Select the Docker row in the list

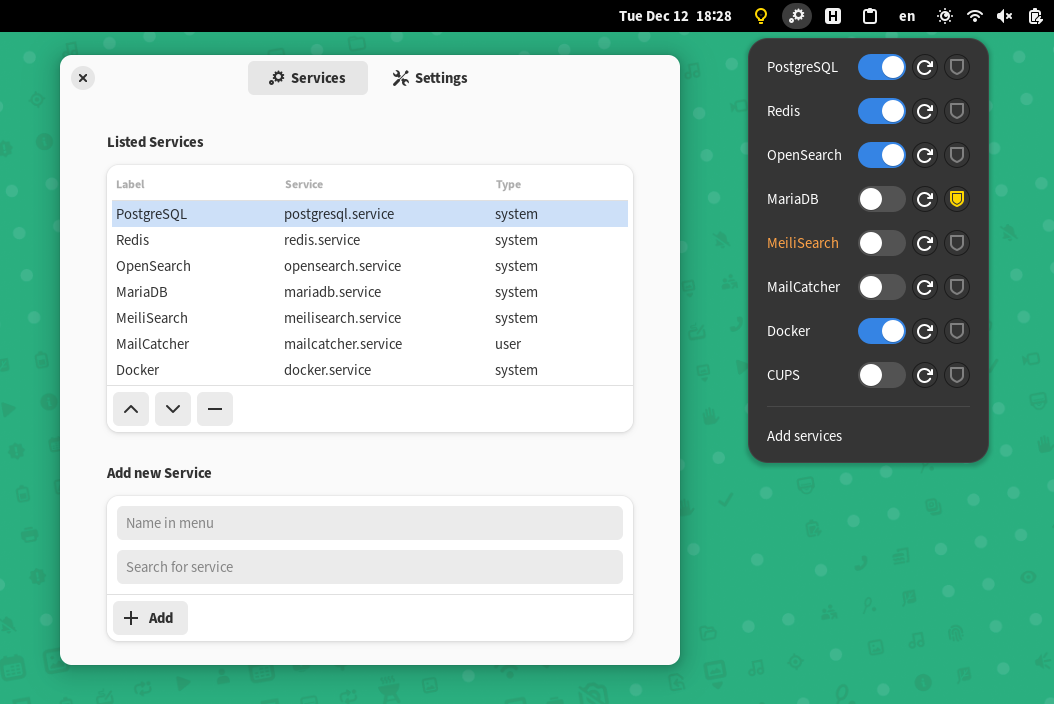(370, 370)
